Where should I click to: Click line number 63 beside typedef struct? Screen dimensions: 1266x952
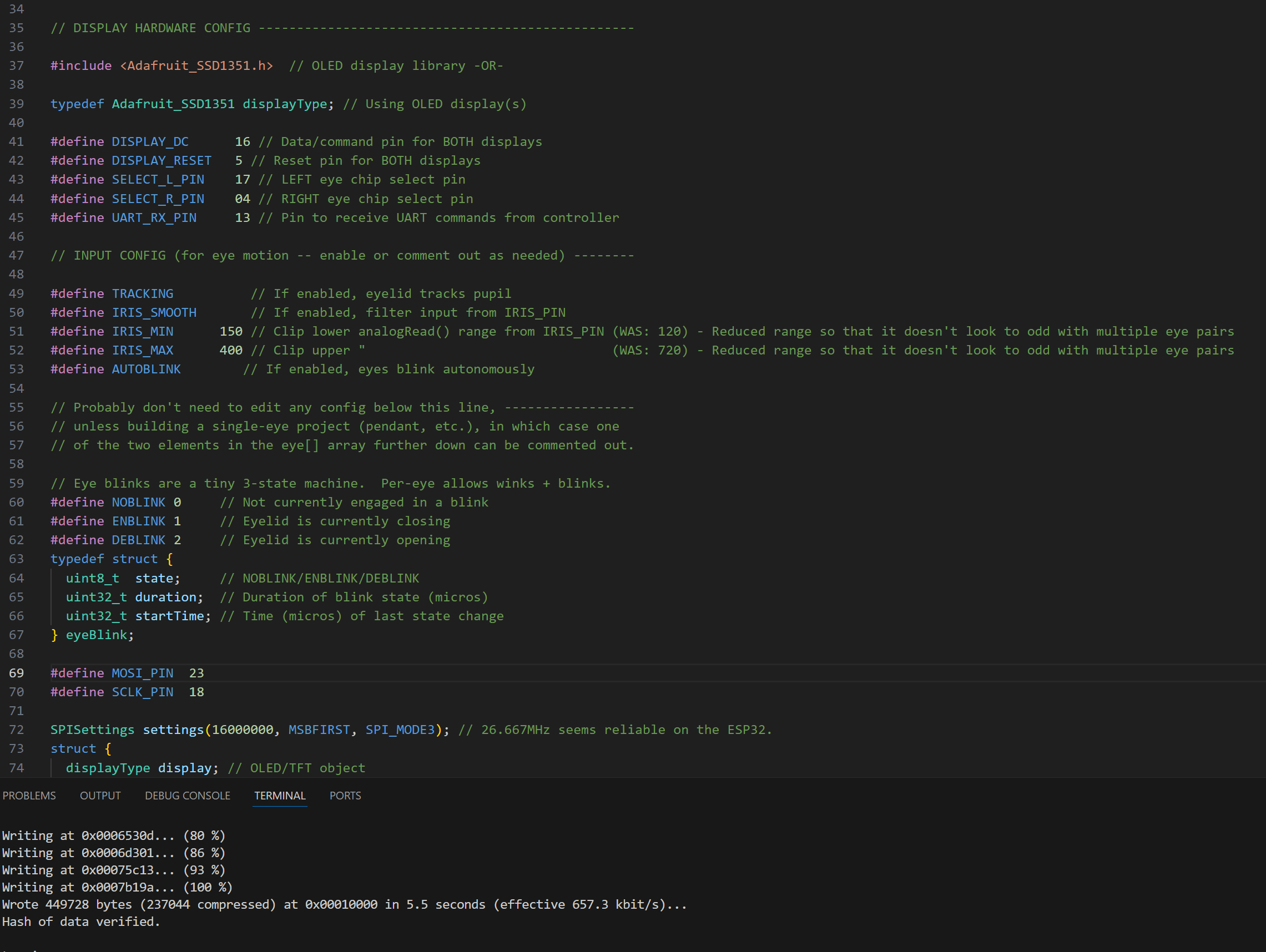[17, 558]
